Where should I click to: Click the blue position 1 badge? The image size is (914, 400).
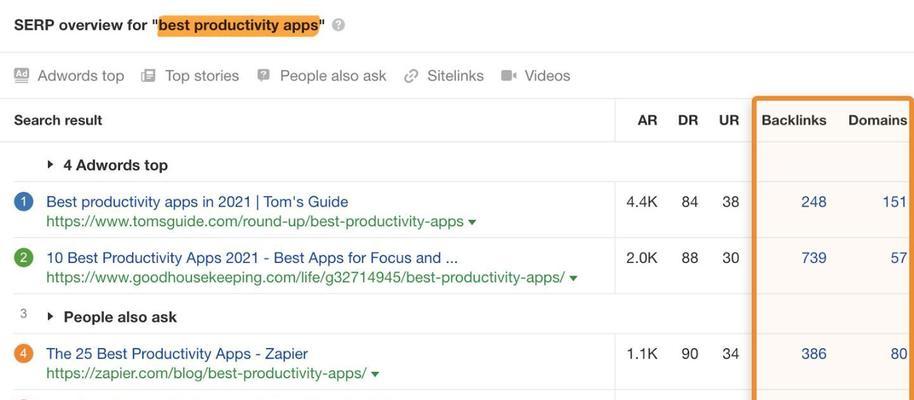click(x=23, y=202)
